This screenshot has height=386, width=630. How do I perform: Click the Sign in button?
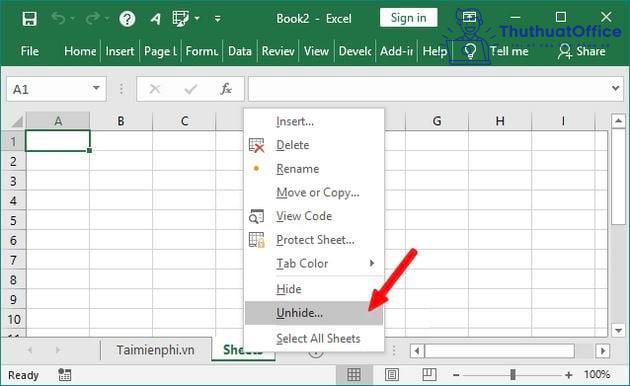tap(409, 18)
